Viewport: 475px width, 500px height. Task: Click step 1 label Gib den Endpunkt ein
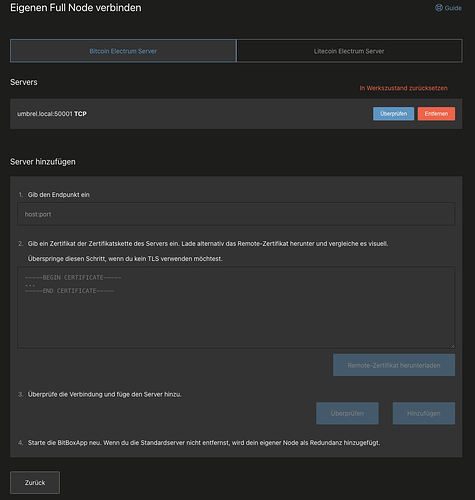click(59, 195)
